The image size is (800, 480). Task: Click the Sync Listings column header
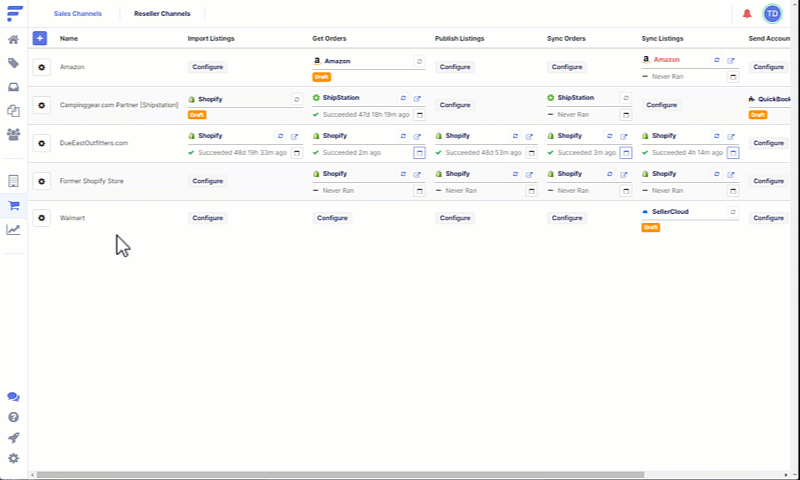pos(662,39)
